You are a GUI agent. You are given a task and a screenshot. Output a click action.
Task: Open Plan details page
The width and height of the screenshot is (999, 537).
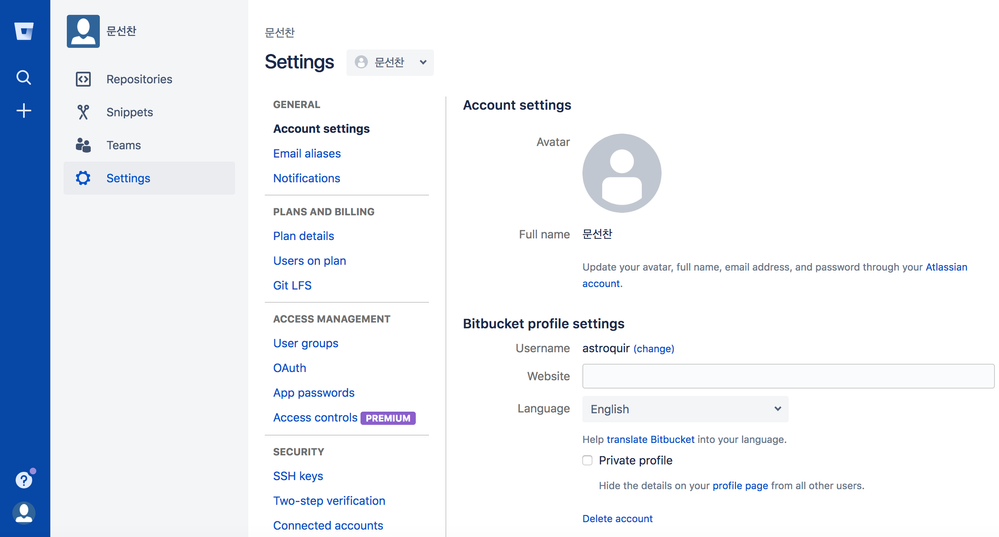click(303, 236)
